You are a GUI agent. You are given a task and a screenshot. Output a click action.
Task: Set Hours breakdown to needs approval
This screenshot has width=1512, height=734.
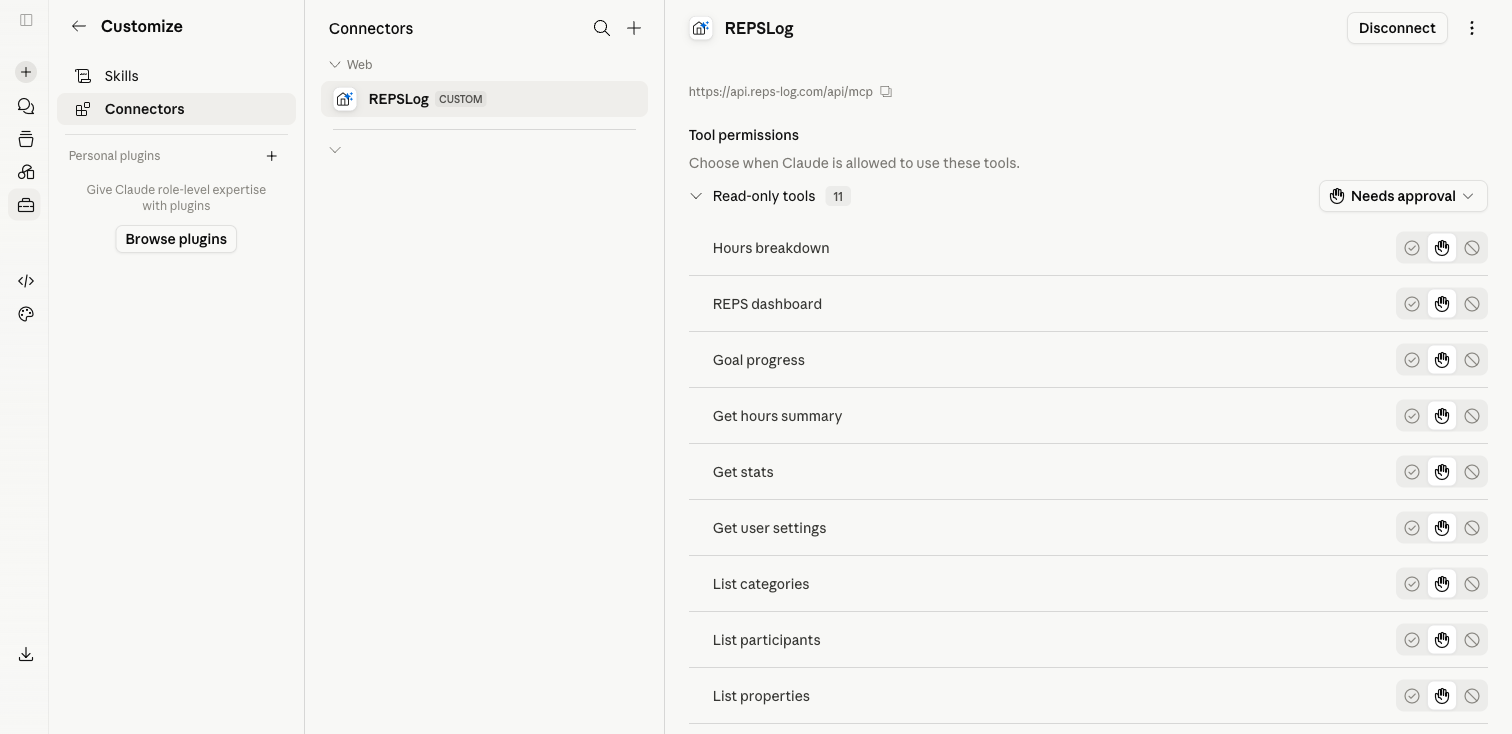point(1442,248)
